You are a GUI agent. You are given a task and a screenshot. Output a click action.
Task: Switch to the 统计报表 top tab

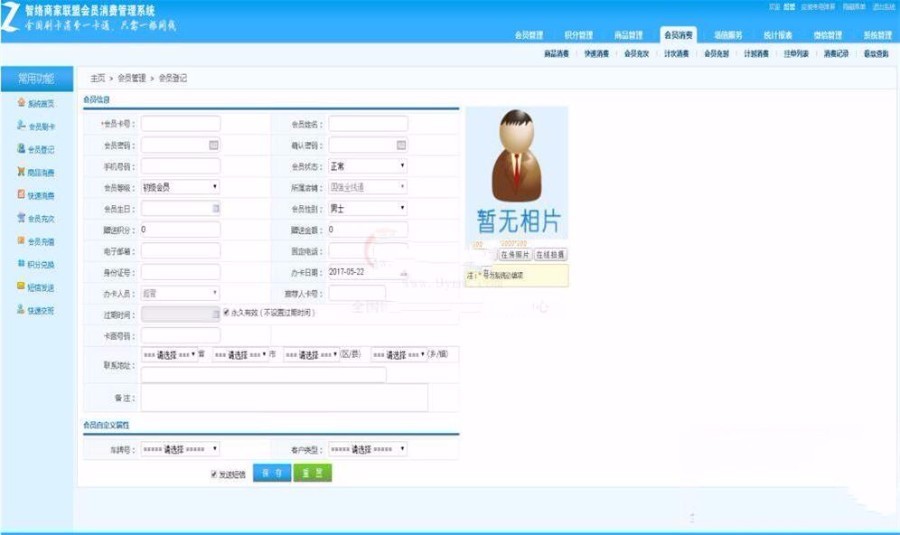click(780, 35)
